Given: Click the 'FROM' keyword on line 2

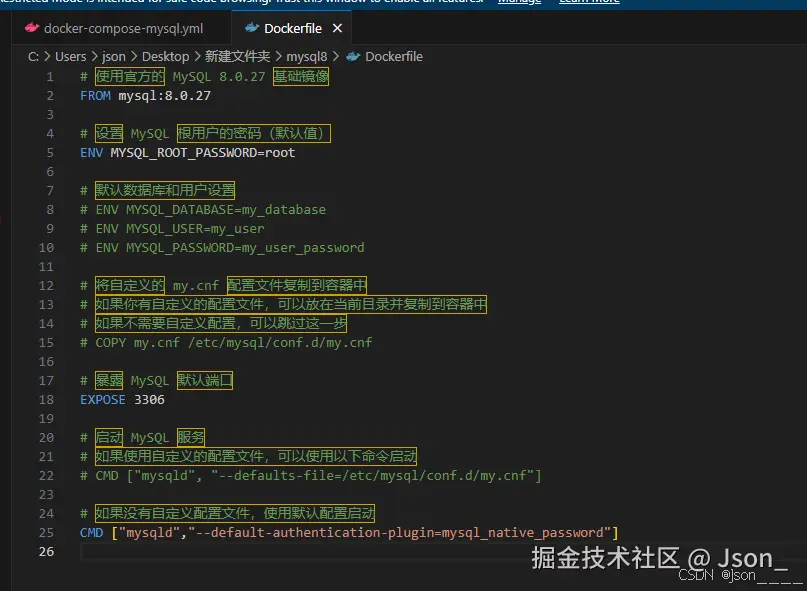Looking at the screenshot, I should pos(95,96).
